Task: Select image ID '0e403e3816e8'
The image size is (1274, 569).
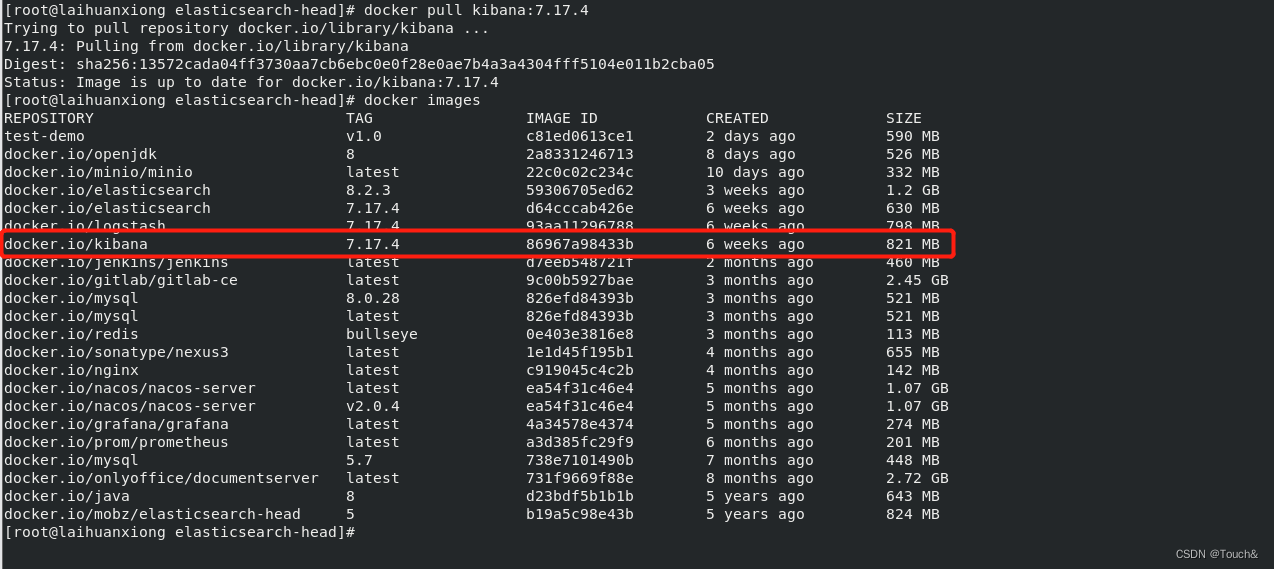Action: (580, 334)
